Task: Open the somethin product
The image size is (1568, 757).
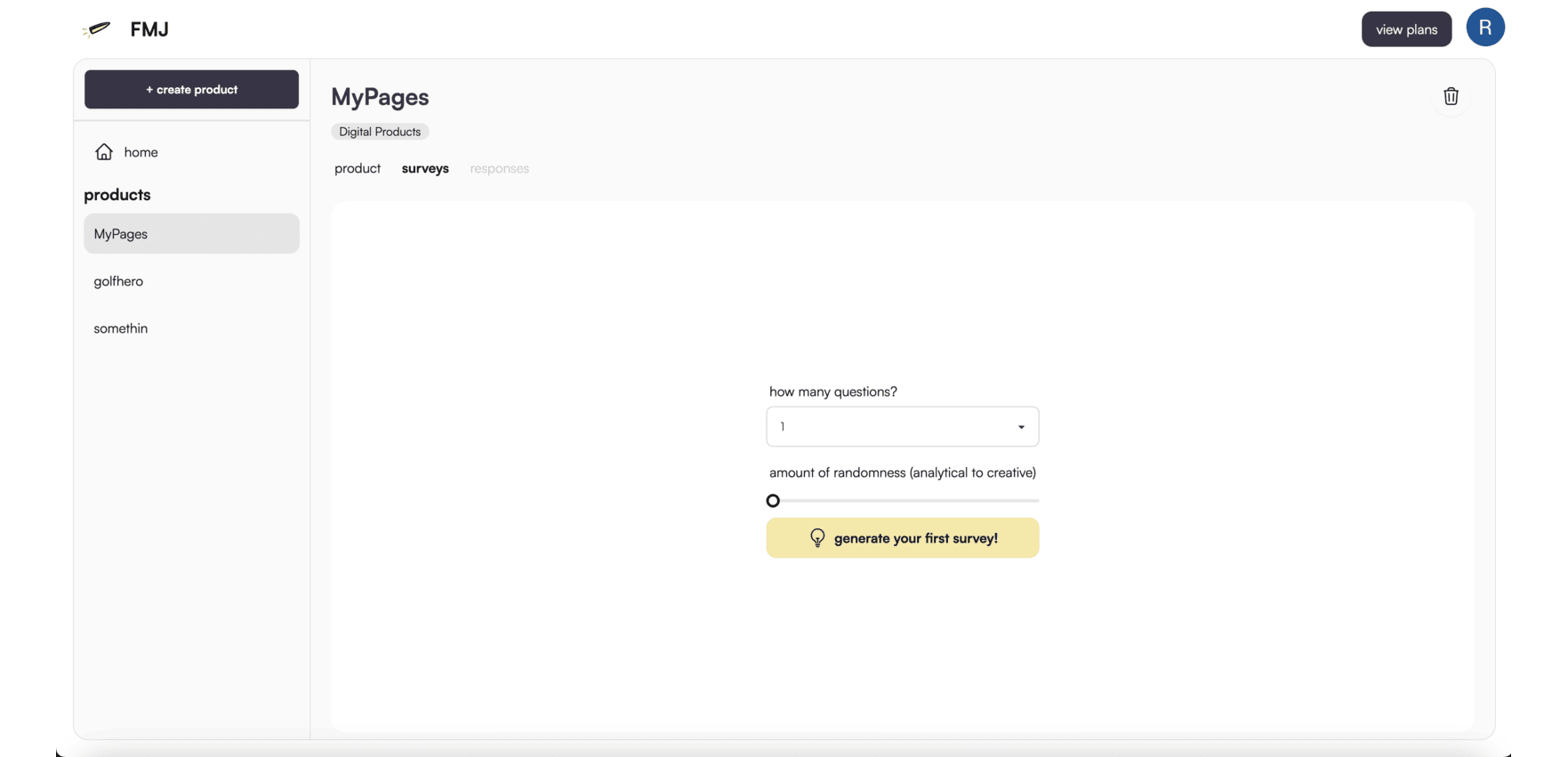Action: (121, 328)
